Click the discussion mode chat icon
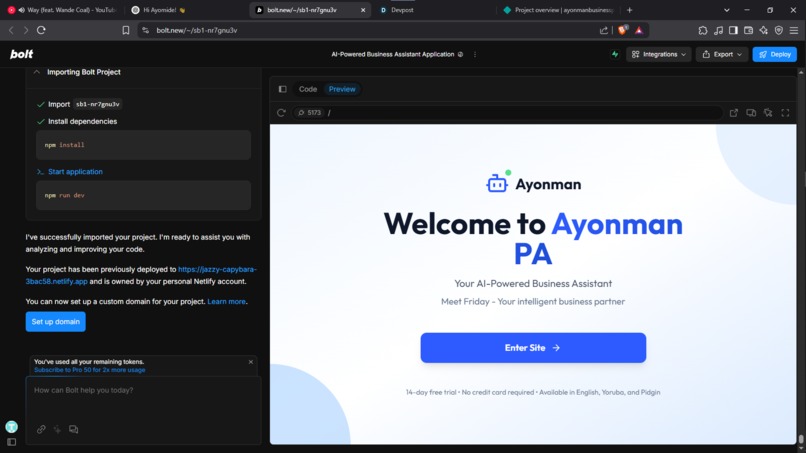Viewport: 806px width, 453px height. (x=74, y=429)
